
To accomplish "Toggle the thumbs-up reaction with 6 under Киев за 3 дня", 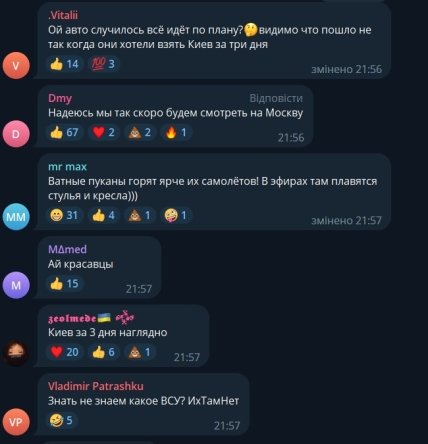I will tap(104, 352).
